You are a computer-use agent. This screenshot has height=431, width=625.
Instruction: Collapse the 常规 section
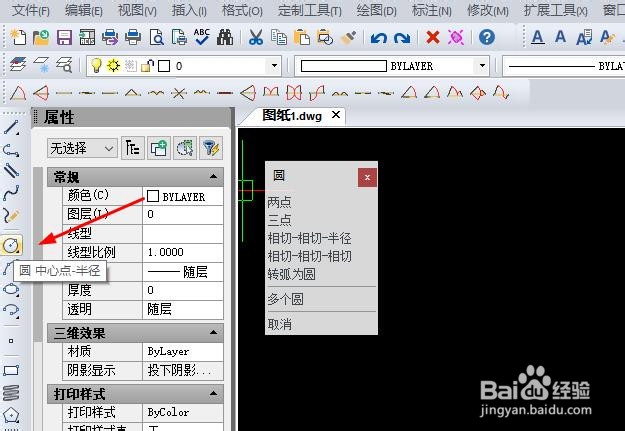click(x=213, y=176)
